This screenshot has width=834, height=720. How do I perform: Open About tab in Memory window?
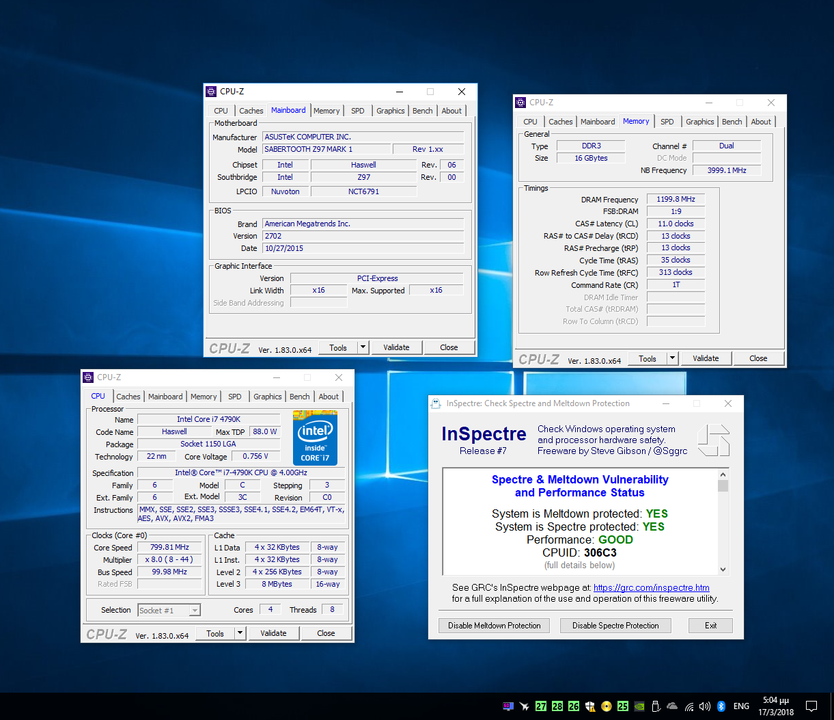761,122
